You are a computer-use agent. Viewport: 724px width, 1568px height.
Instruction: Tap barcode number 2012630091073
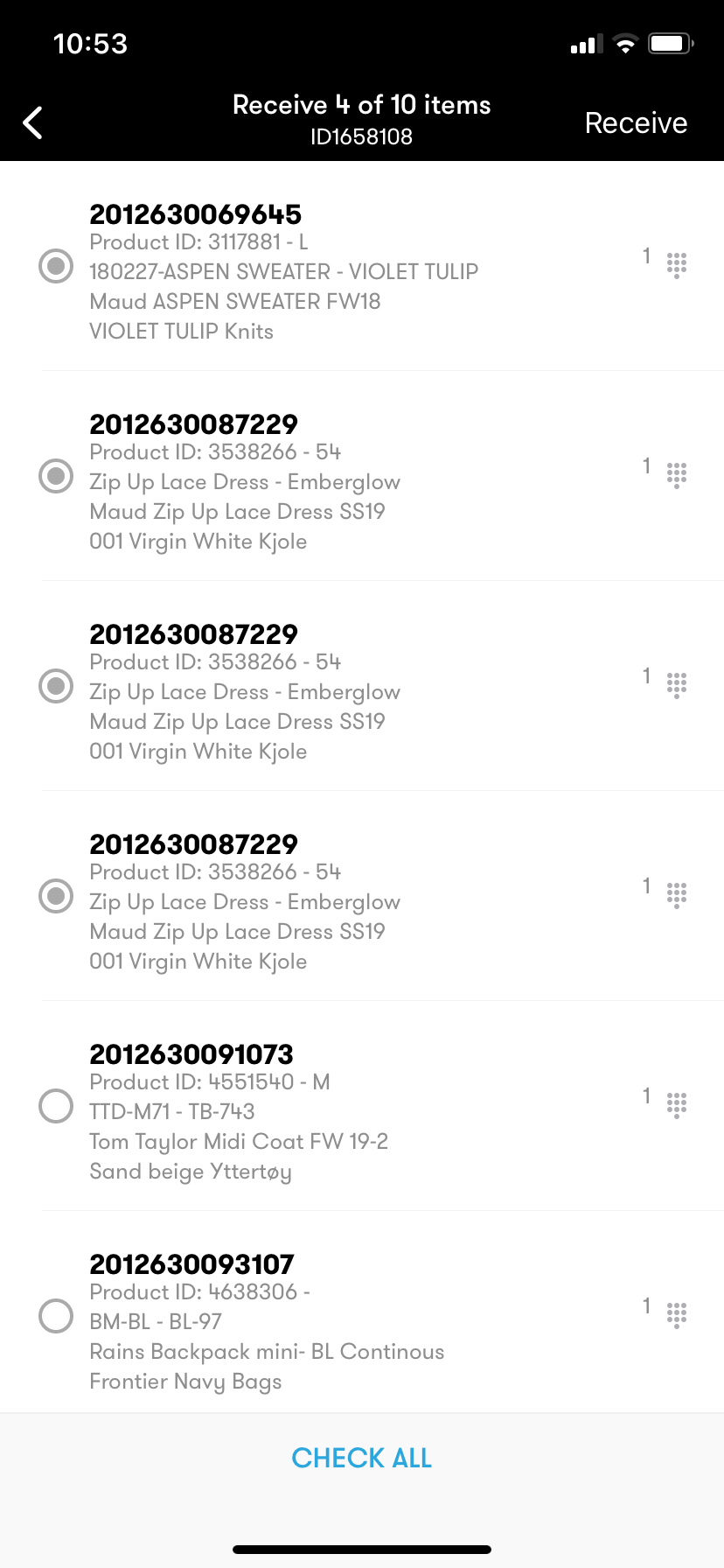[191, 1054]
